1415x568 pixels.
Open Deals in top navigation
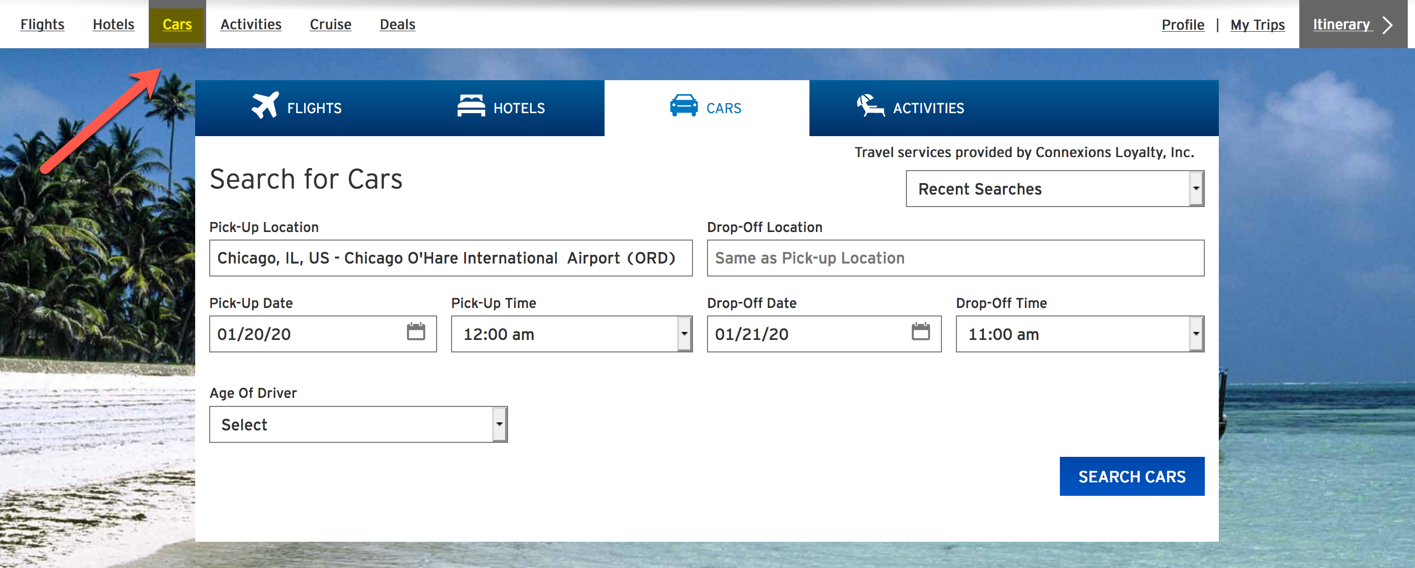click(397, 24)
